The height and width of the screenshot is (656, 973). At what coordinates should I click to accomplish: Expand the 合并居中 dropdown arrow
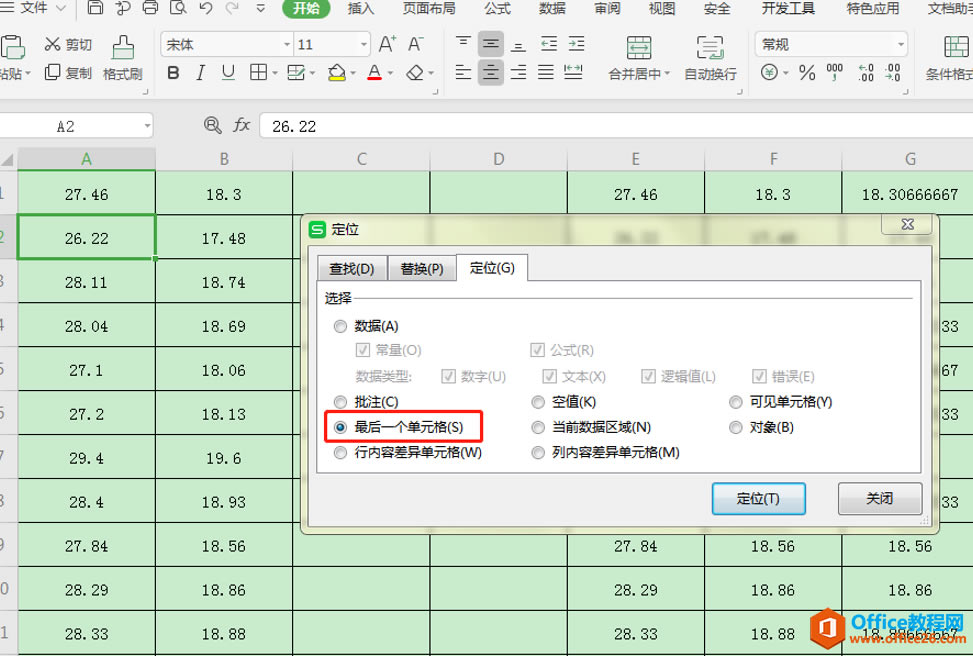point(667,73)
